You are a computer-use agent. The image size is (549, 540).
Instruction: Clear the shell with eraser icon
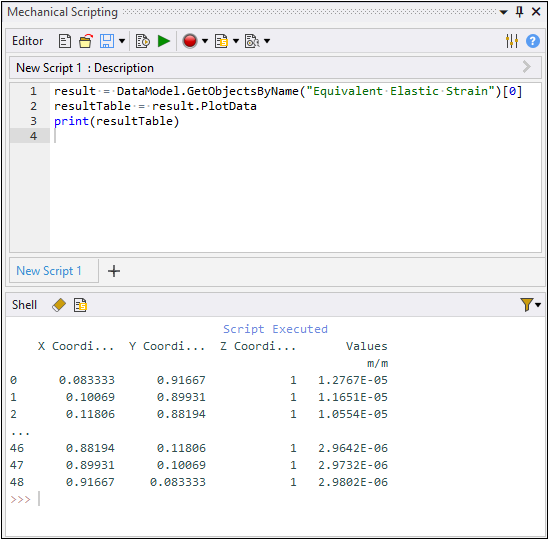coord(59,305)
